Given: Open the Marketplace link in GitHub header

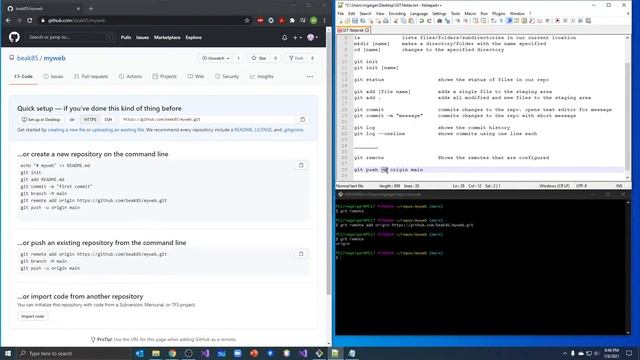Looking at the screenshot, I should [167, 38].
